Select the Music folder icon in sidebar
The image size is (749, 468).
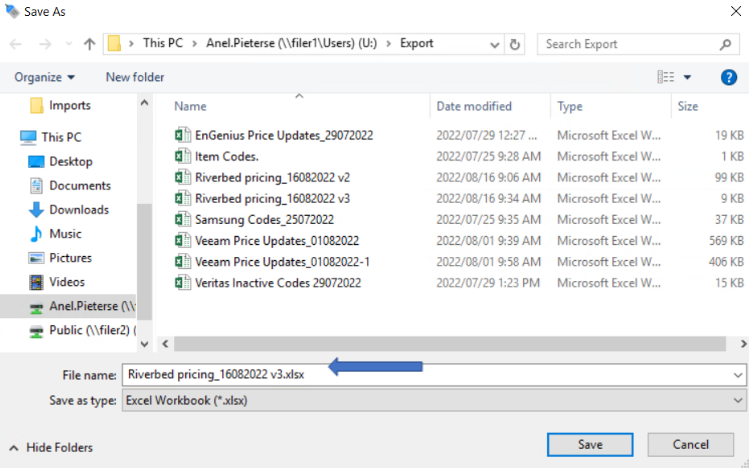click(x=37, y=233)
